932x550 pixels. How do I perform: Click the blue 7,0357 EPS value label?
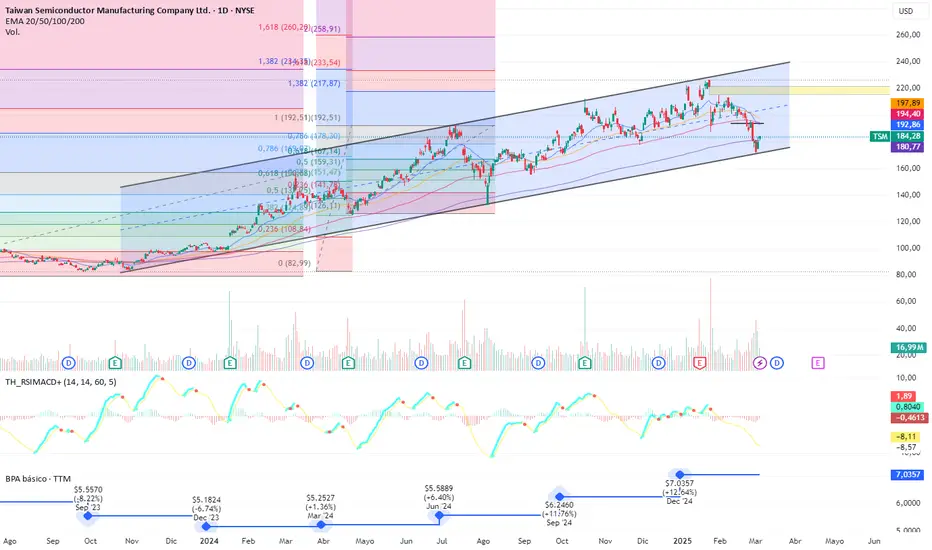pos(907,474)
